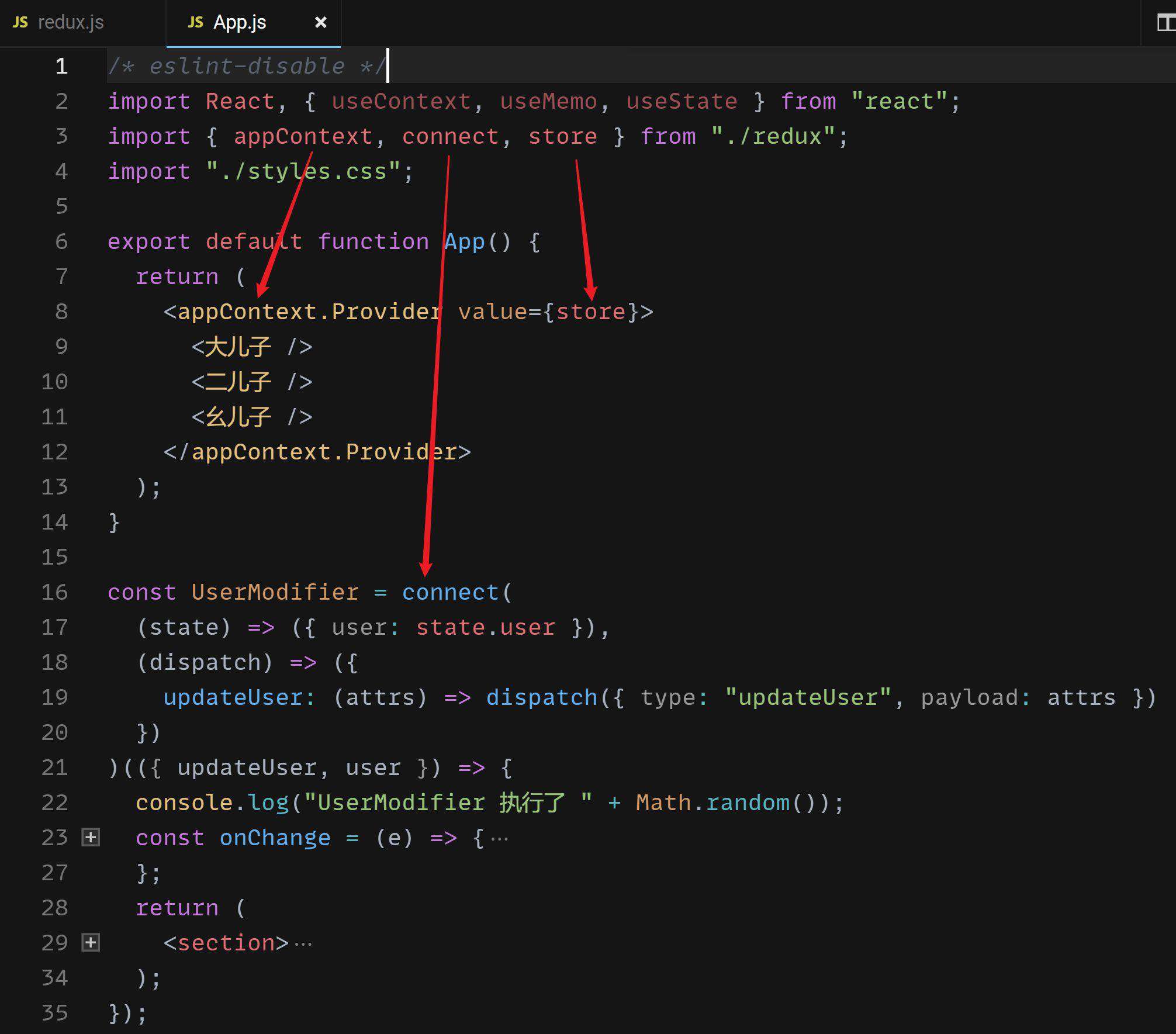The height and width of the screenshot is (1034, 1176).
Task: Click line number 1 in gutter
Action: (x=61, y=66)
